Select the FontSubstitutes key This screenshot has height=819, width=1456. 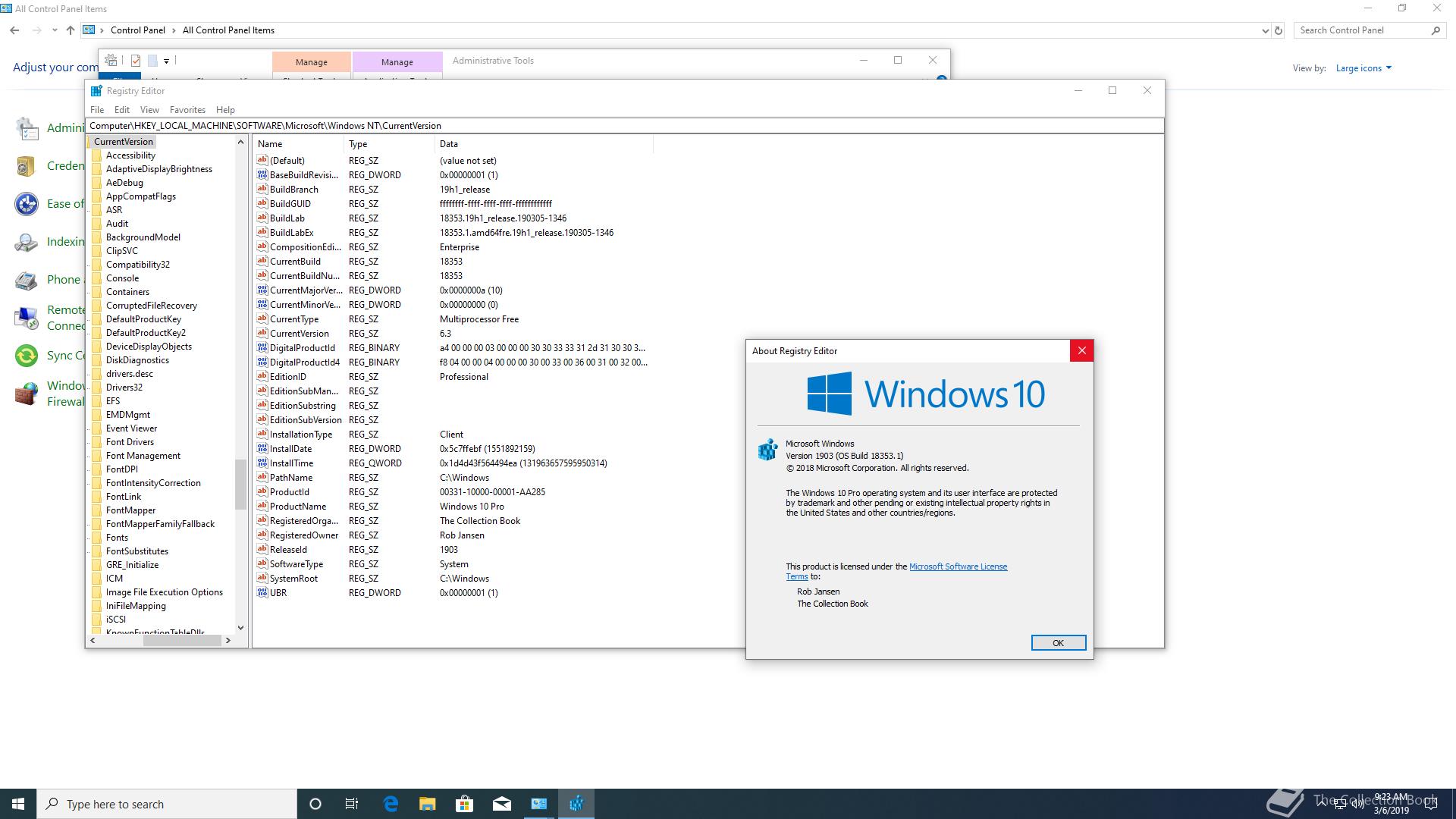click(x=137, y=551)
